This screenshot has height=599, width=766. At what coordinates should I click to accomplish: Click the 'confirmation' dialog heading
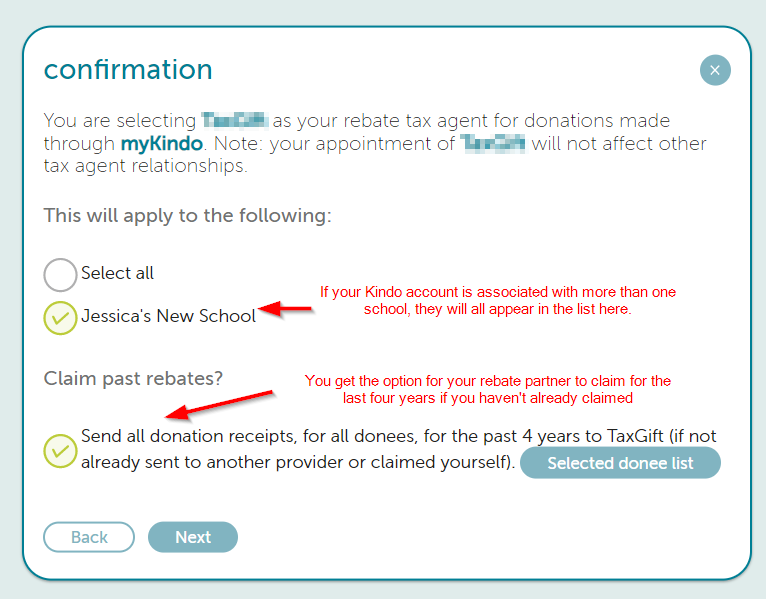tap(128, 69)
